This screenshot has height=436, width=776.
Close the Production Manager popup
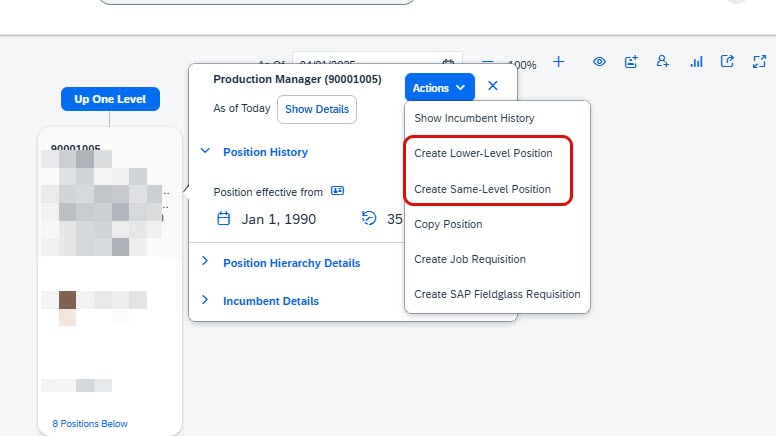click(493, 86)
